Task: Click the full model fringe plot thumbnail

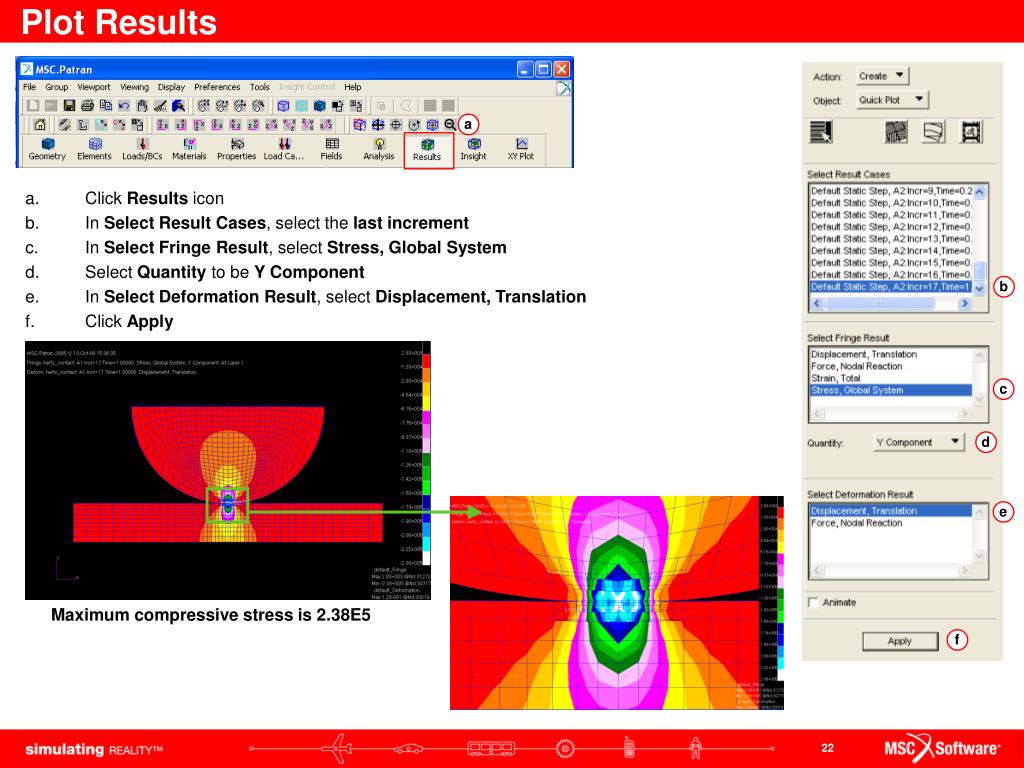Action: pos(228,470)
